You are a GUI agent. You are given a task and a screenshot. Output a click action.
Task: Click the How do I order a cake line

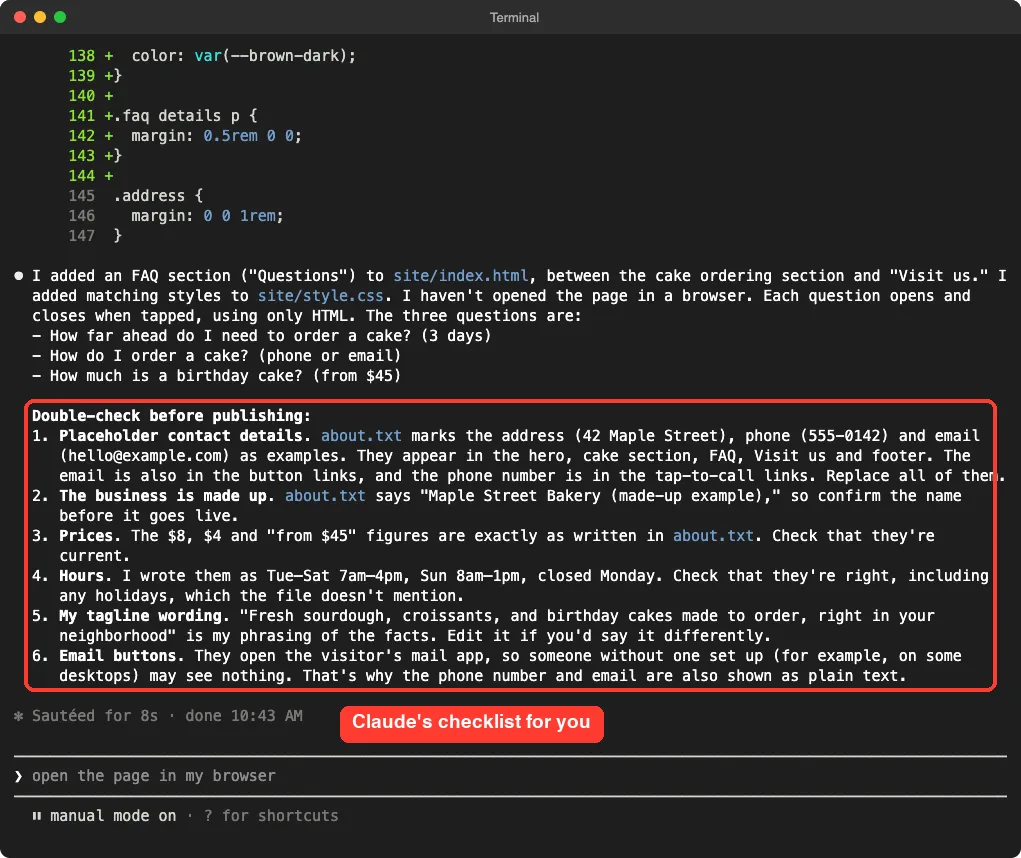217,356
